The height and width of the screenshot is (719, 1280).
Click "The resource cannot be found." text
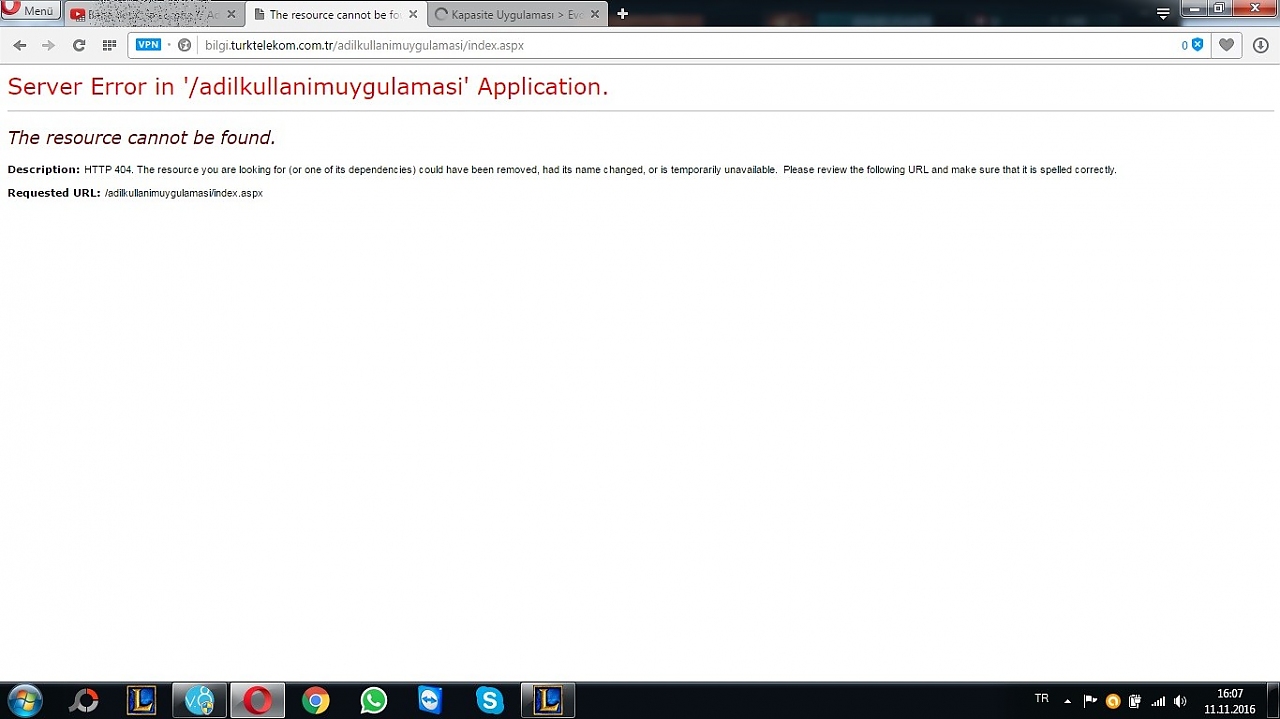(141, 138)
